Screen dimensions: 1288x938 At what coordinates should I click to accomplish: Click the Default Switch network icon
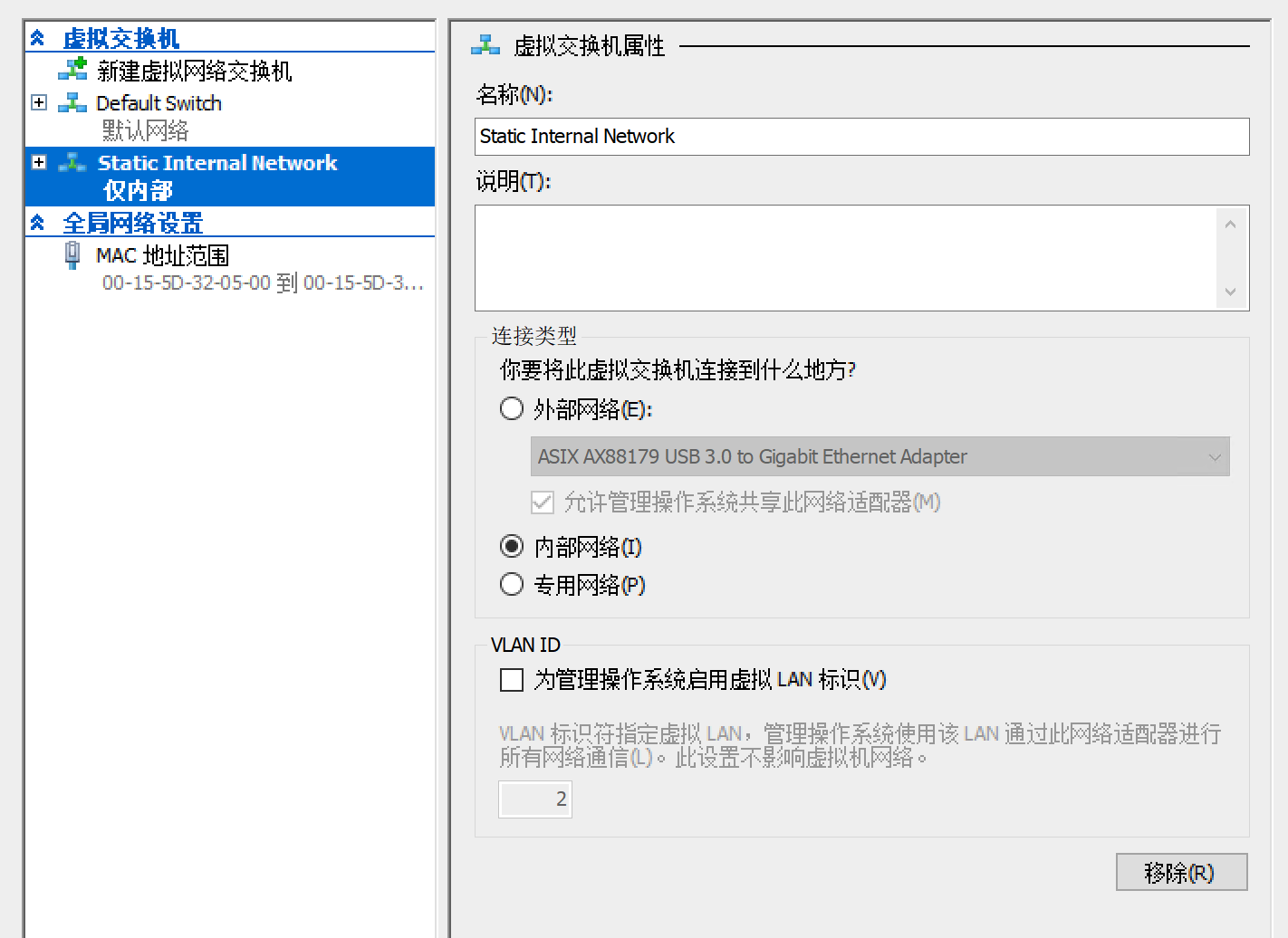72,103
